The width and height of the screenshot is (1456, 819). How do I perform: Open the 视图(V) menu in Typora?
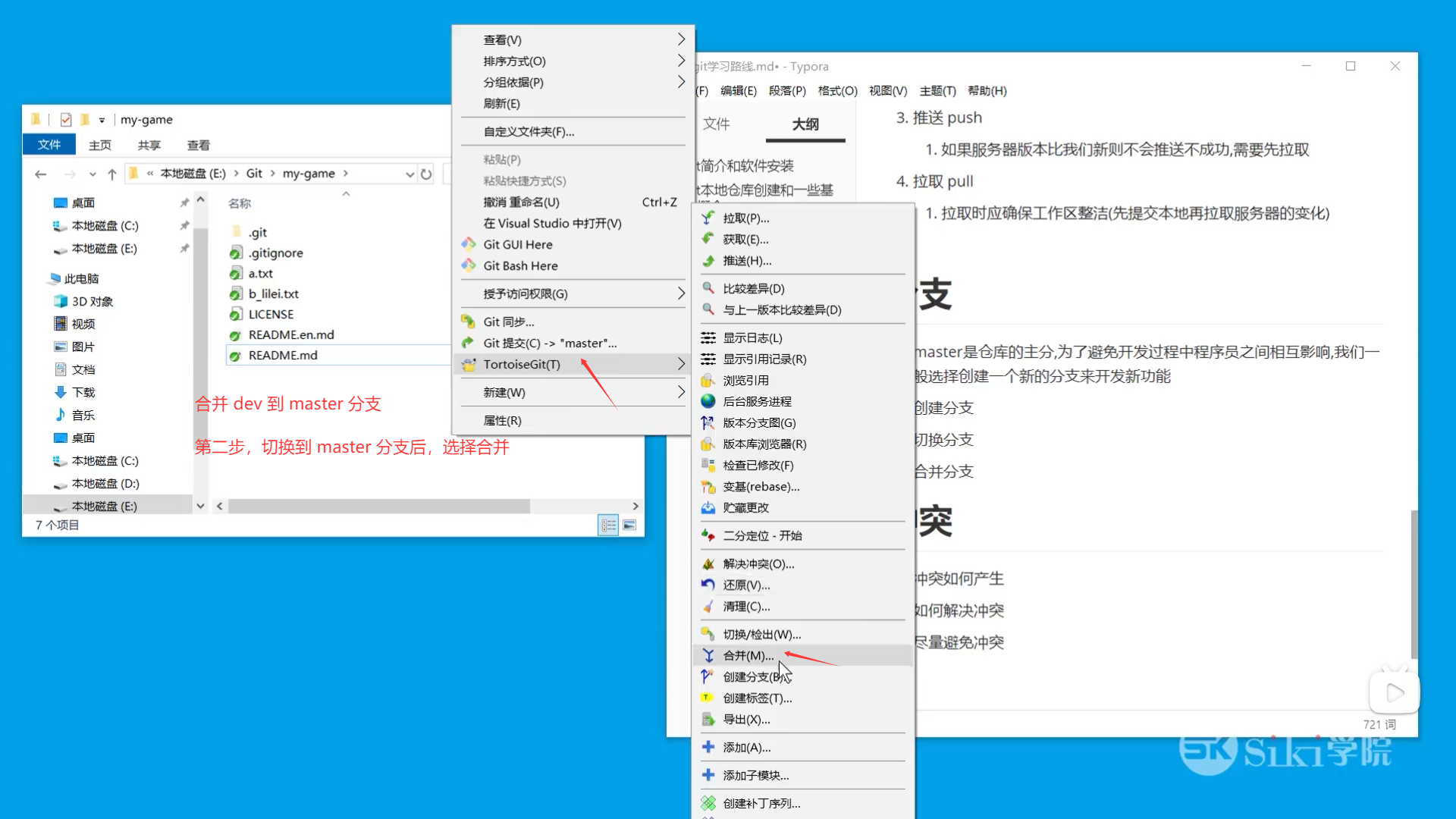point(887,91)
